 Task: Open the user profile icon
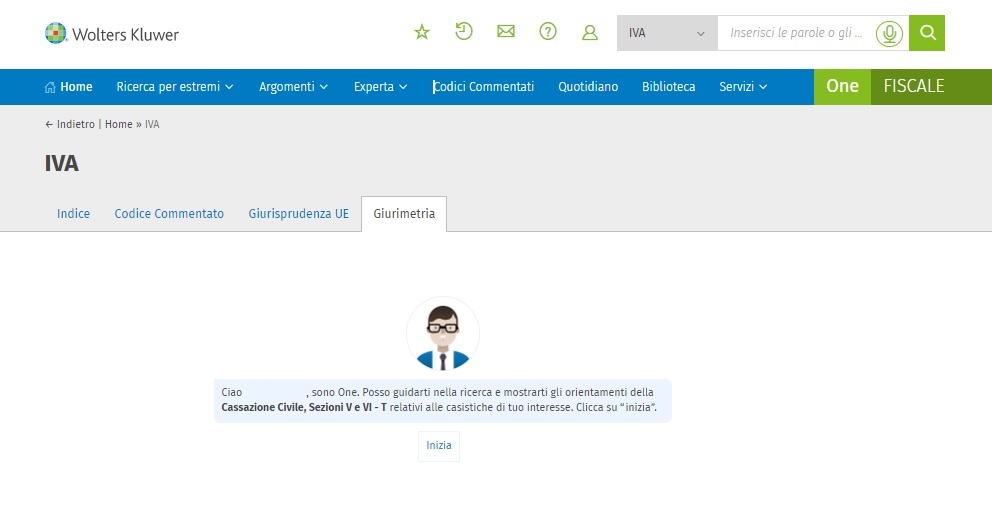coord(590,33)
